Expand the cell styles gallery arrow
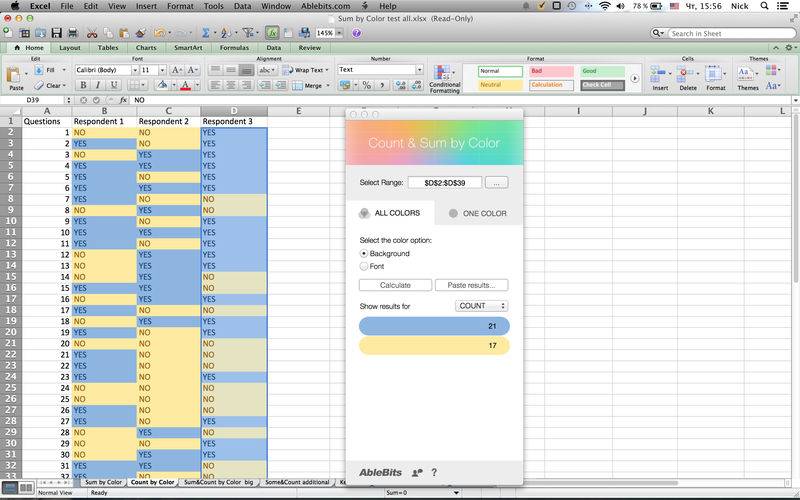The image size is (800, 500). click(634, 79)
